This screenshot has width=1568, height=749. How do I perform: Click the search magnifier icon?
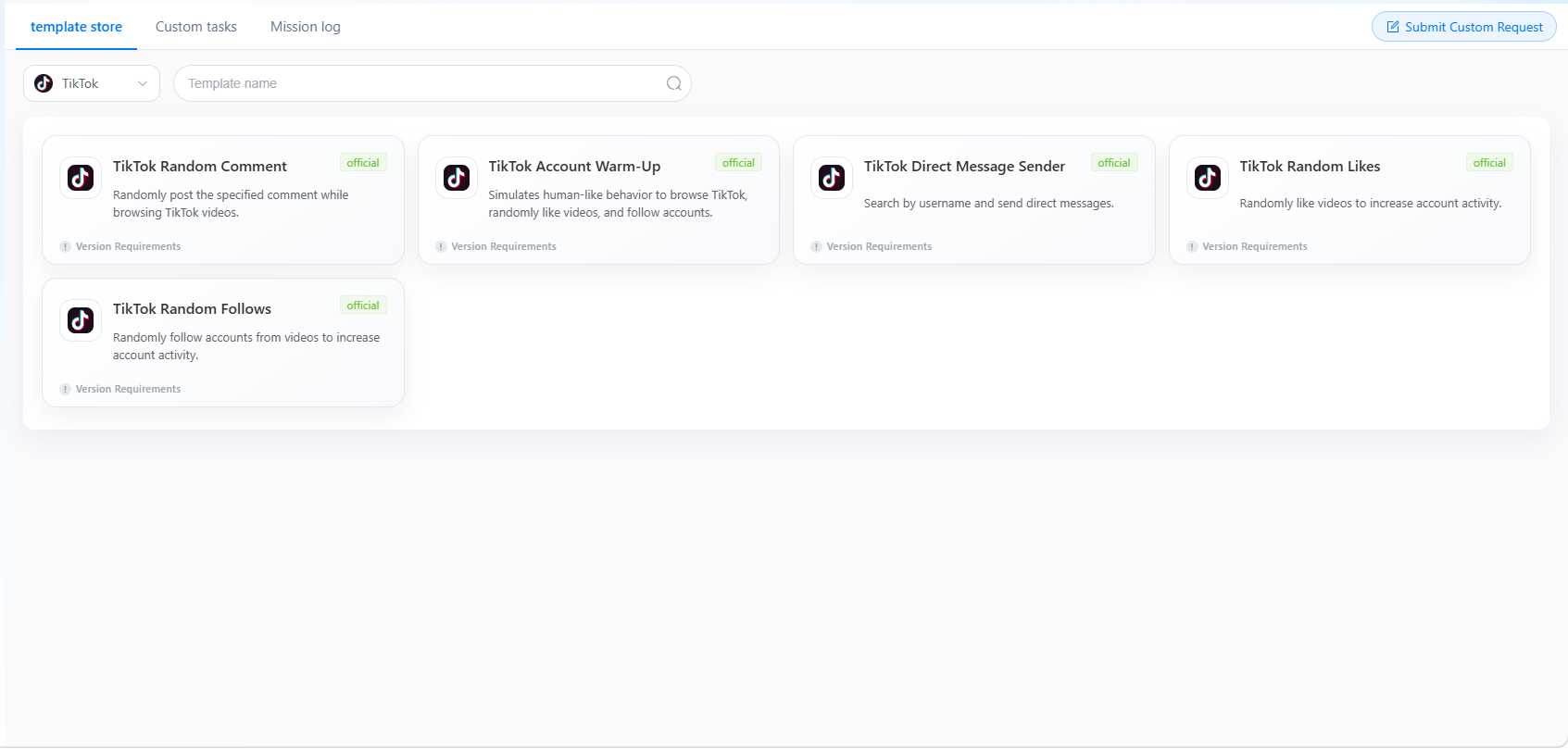coord(674,83)
